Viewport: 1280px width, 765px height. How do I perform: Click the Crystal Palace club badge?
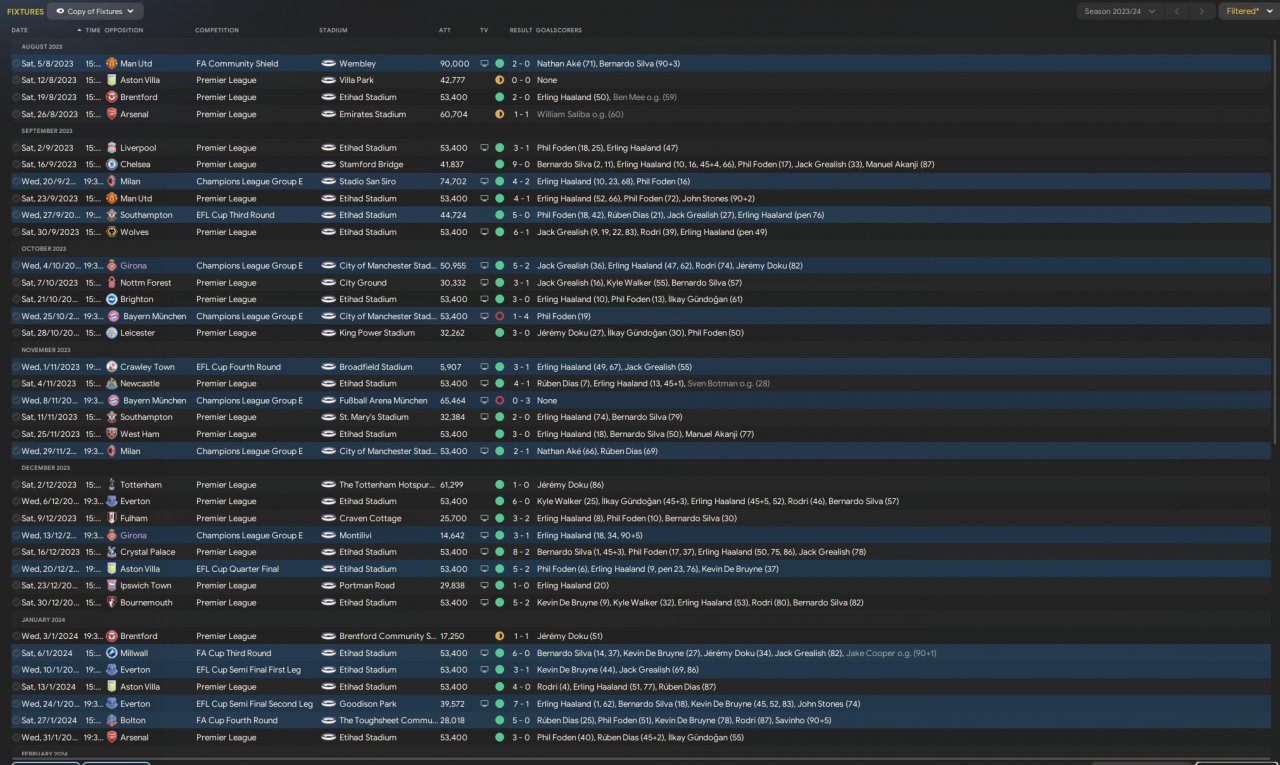112,552
